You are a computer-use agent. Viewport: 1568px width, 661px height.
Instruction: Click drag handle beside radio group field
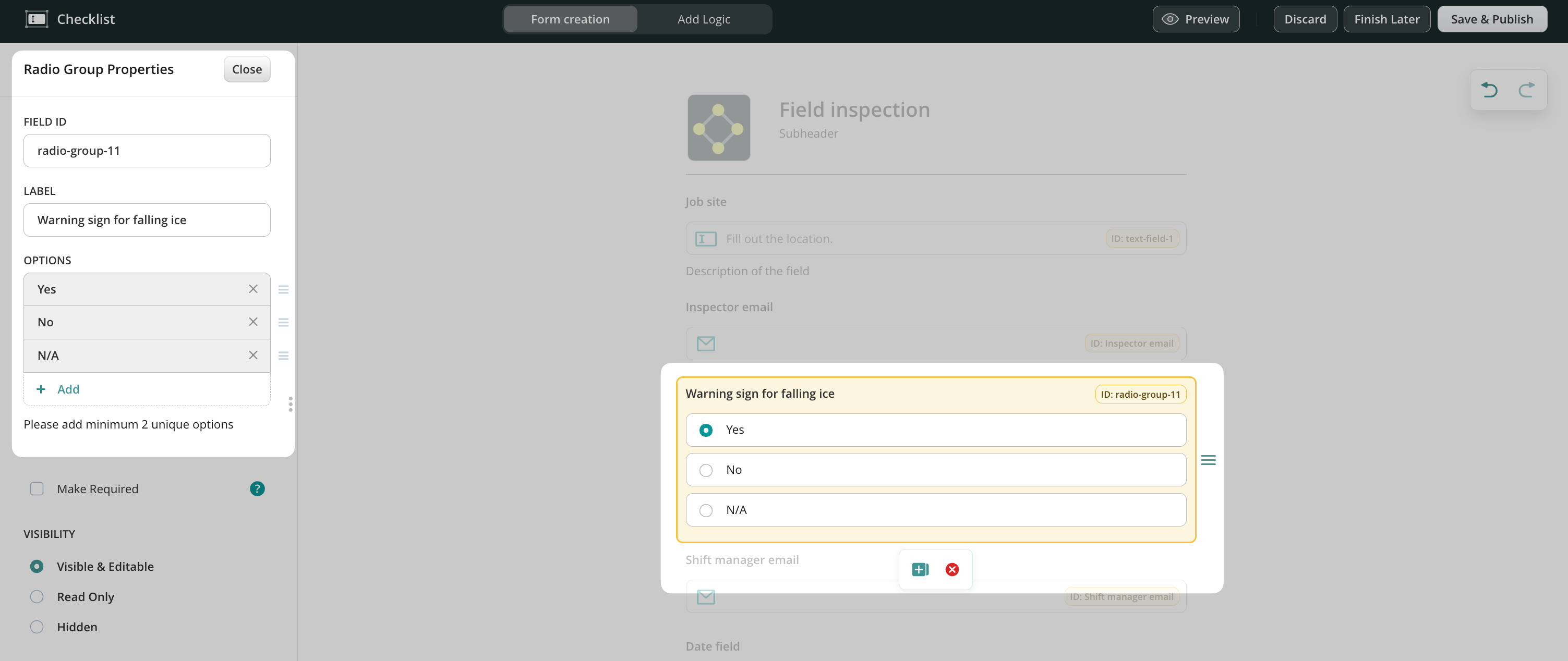click(1208, 460)
